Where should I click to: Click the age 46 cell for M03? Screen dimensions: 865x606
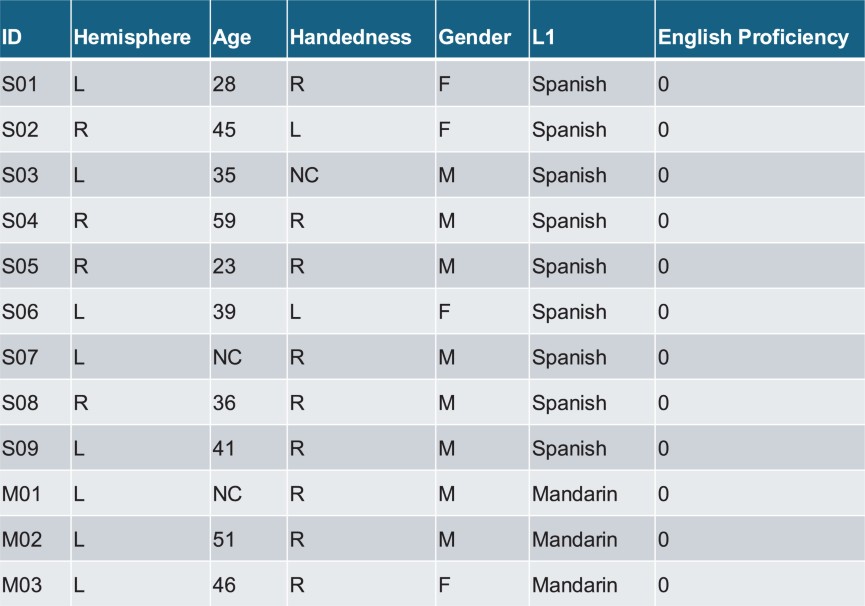click(225, 585)
